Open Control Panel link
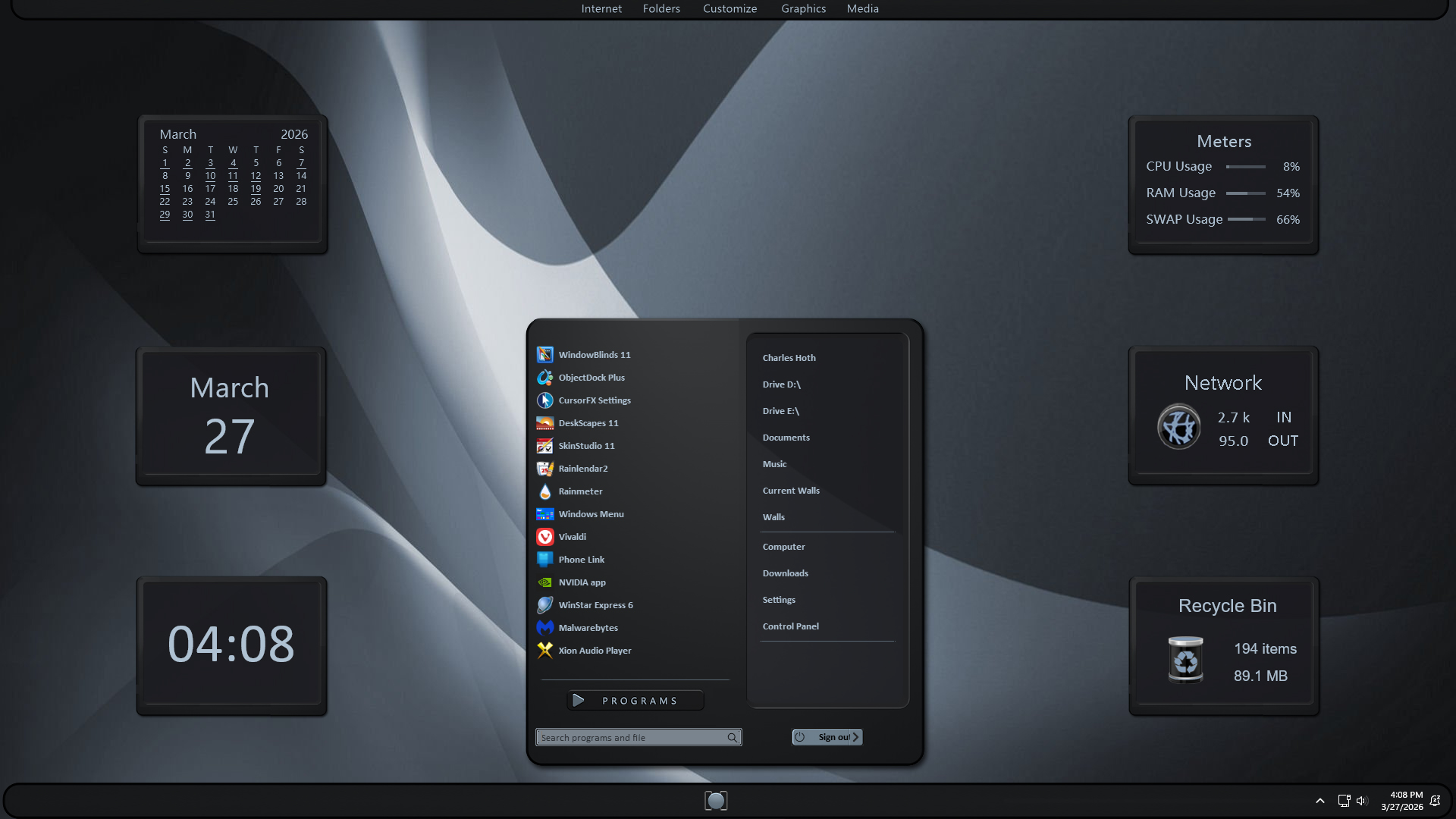Screen dimensions: 1456x819 coord(790,626)
